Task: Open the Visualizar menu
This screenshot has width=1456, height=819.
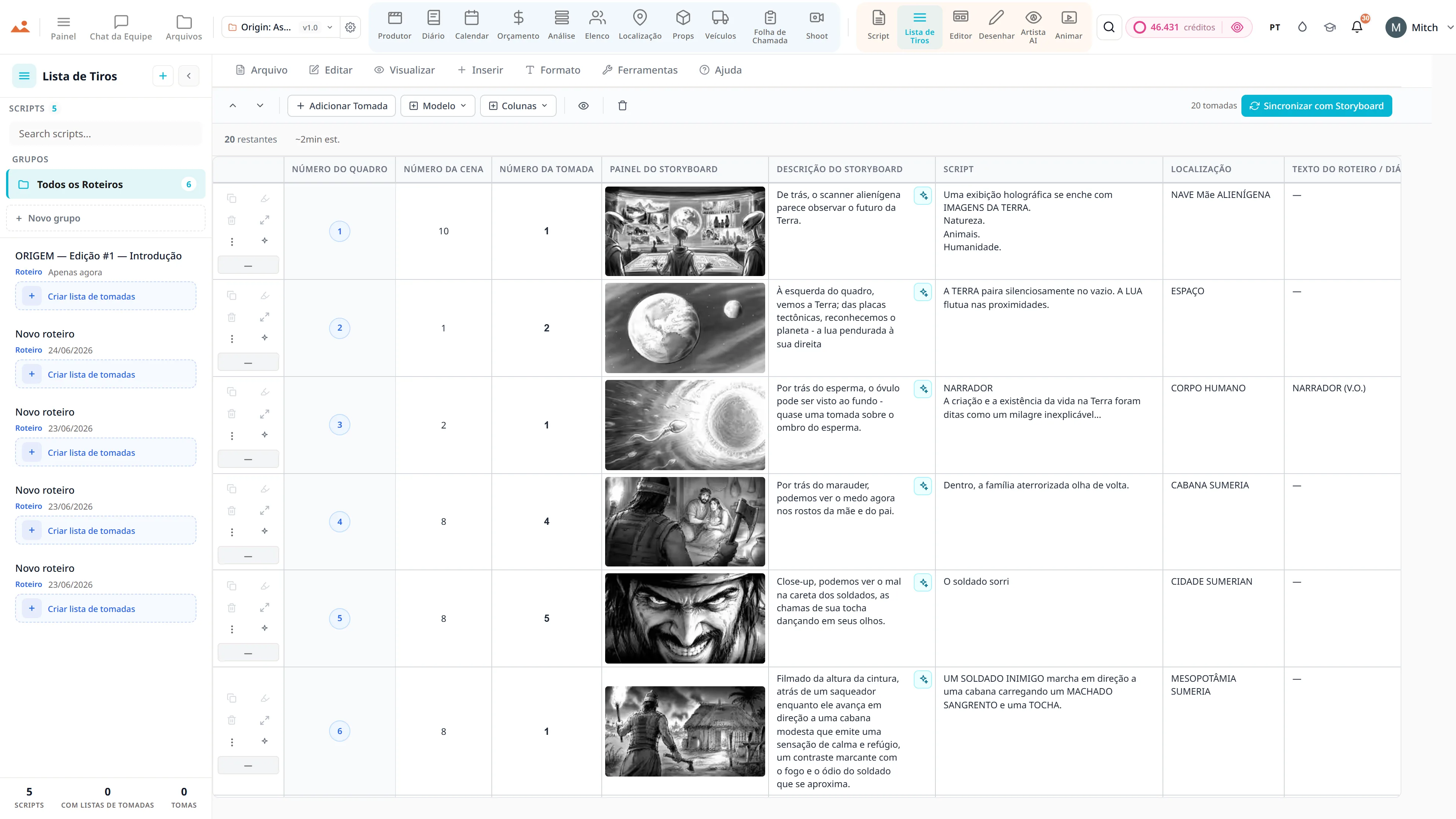Action: 405,70
